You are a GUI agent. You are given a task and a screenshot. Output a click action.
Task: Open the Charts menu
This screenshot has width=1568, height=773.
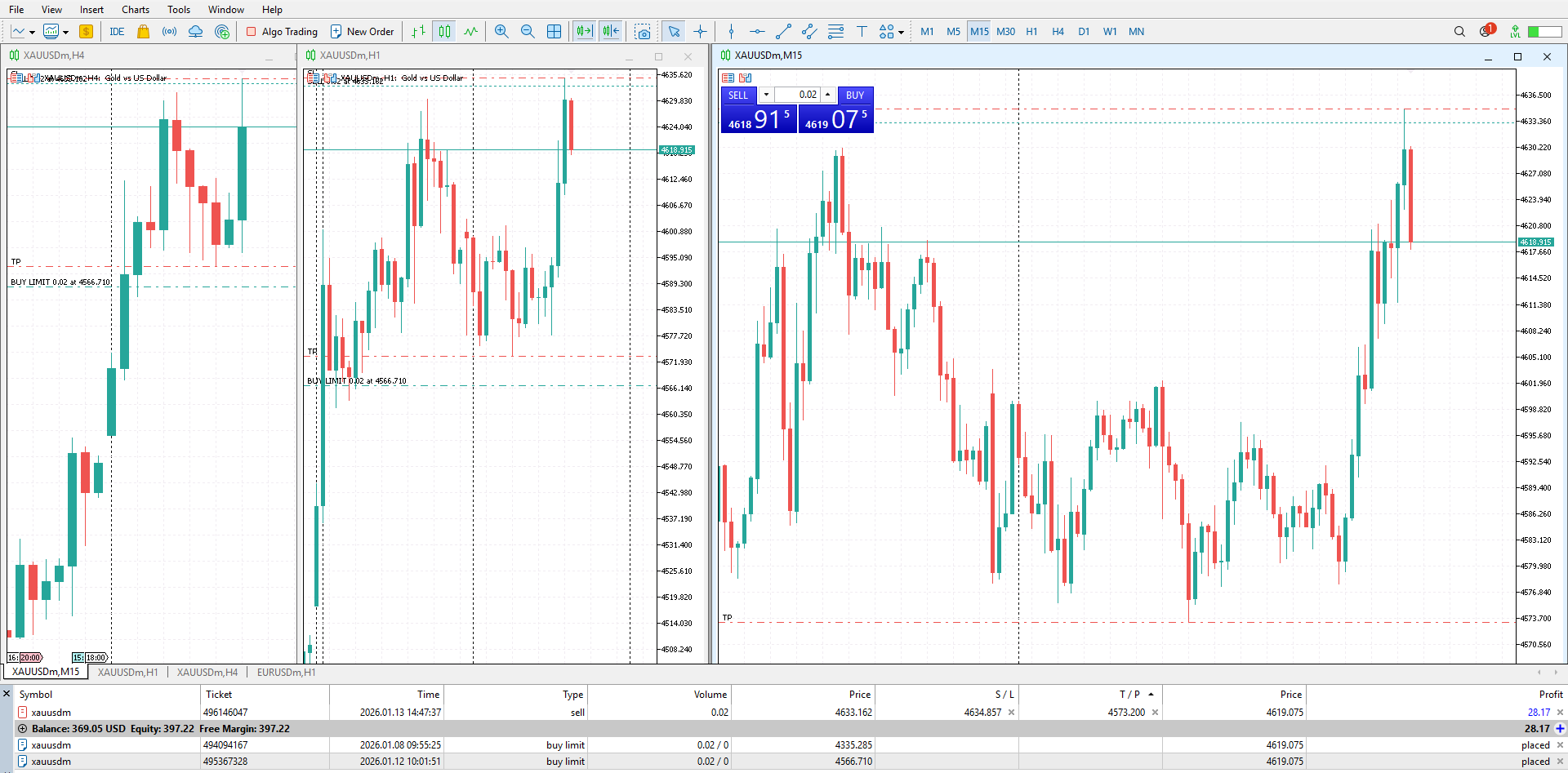[x=135, y=10]
